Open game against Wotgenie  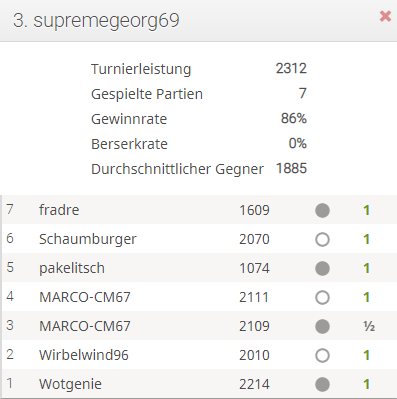coord(199,384)
